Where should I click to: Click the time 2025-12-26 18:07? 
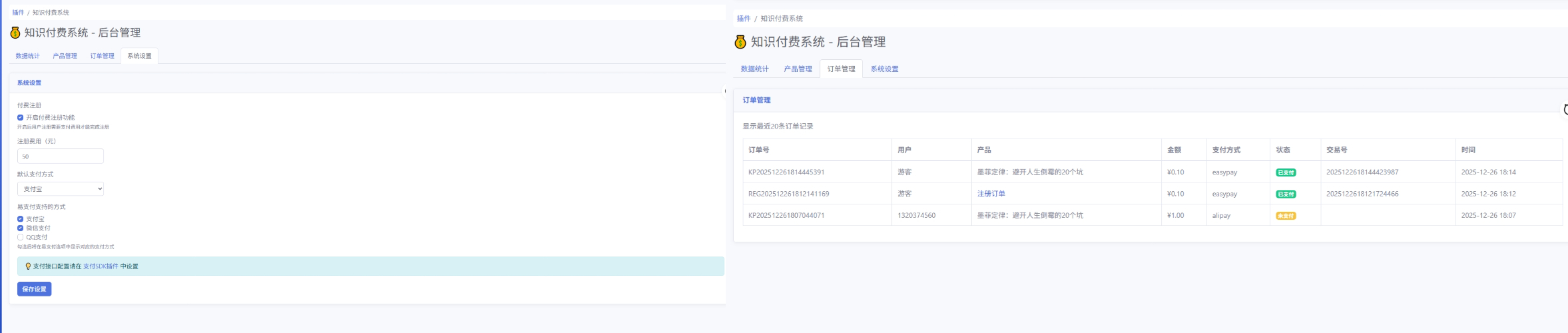pyautogui.click(x=1489, y=215)
